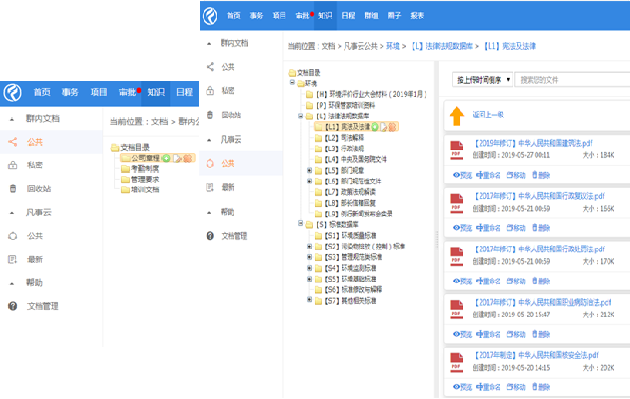Open 群组 in the right window navigation bar
Viewport: 630px width, 399px height.
[x=371, y=16]
